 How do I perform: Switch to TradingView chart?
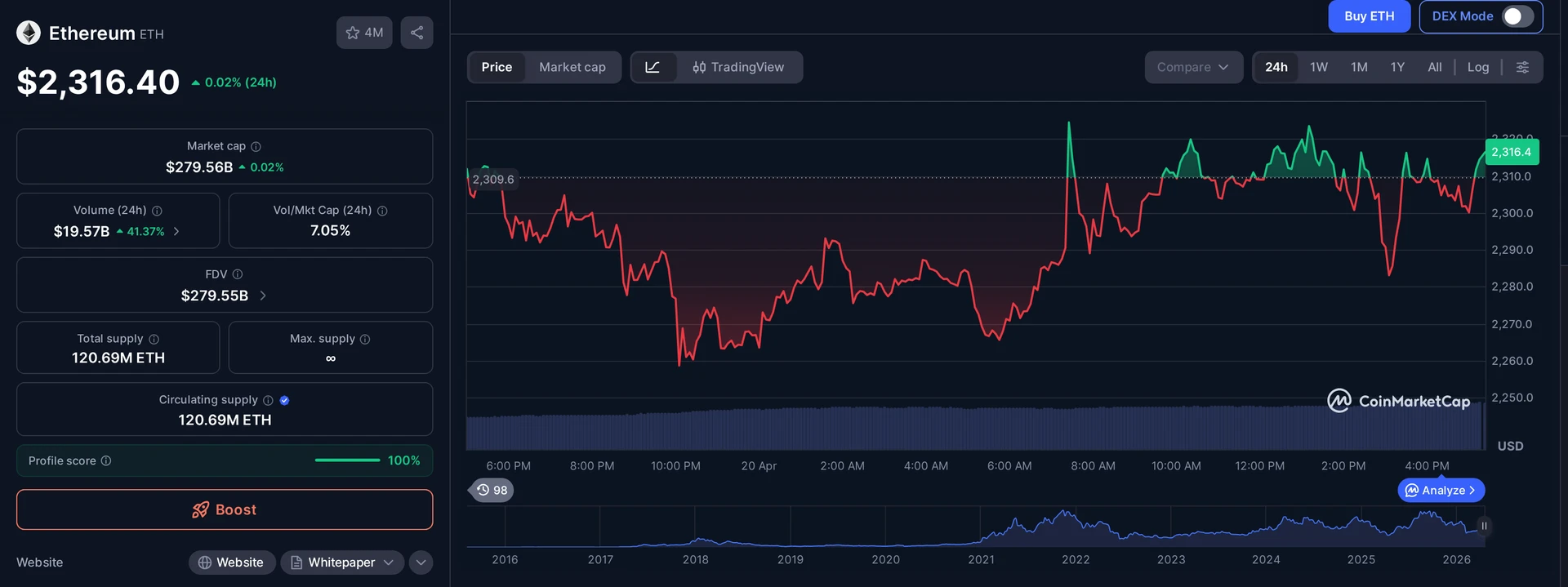(x=738, y=67)
